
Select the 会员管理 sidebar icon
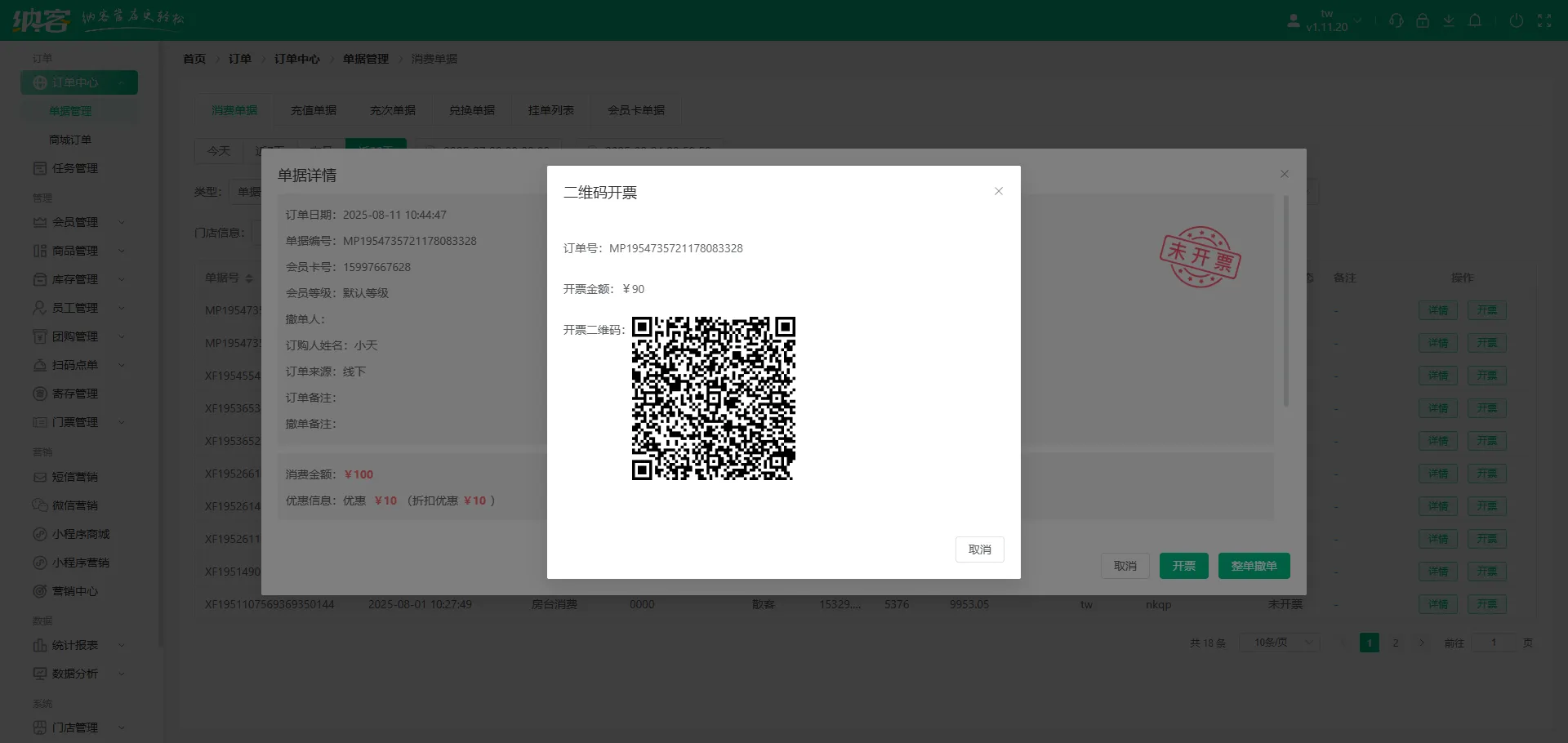39,222
